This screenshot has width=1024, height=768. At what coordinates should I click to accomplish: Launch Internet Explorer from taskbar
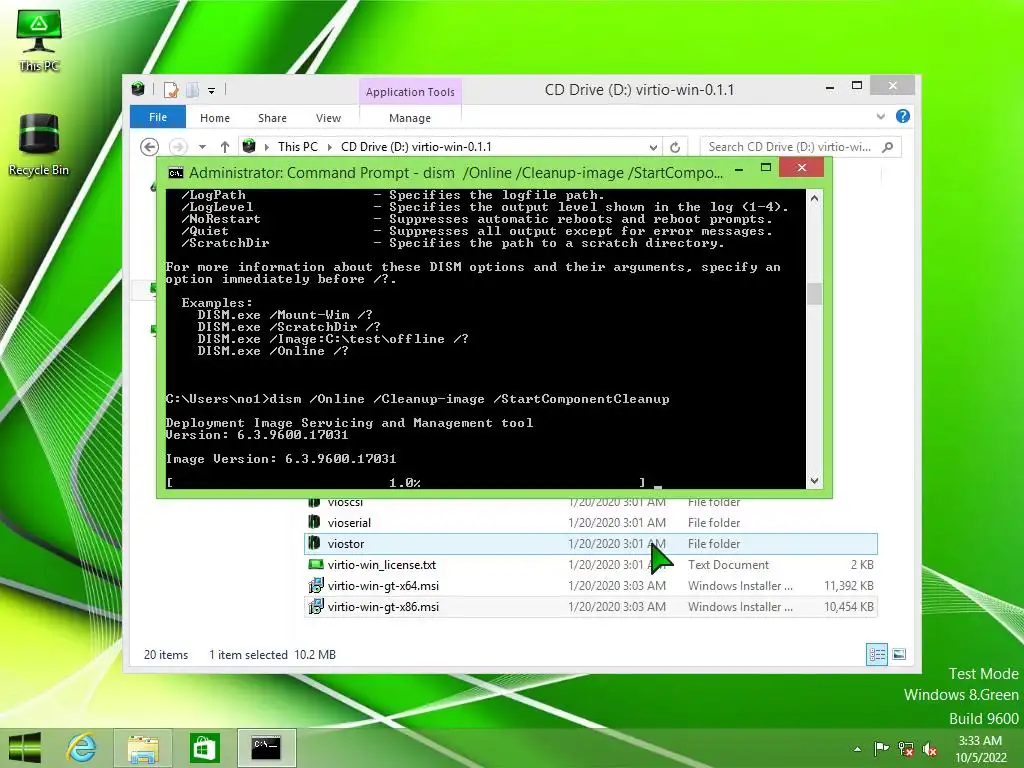coord(82,748)
